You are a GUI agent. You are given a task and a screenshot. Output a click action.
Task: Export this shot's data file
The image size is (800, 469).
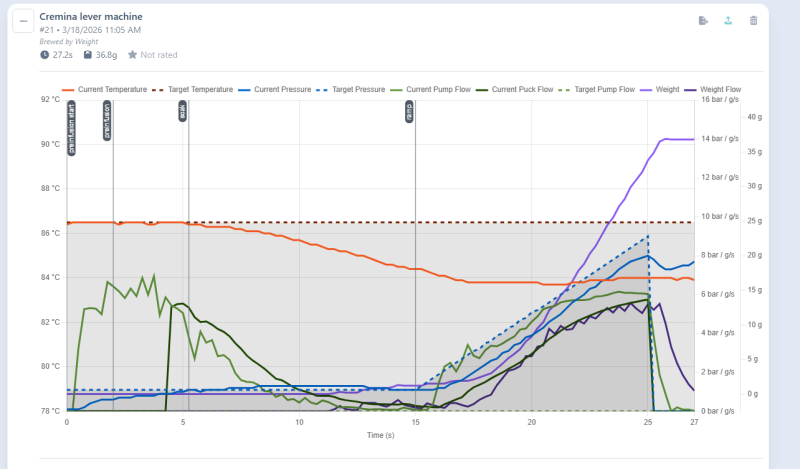pyautogui.click(x=703, y=21)
